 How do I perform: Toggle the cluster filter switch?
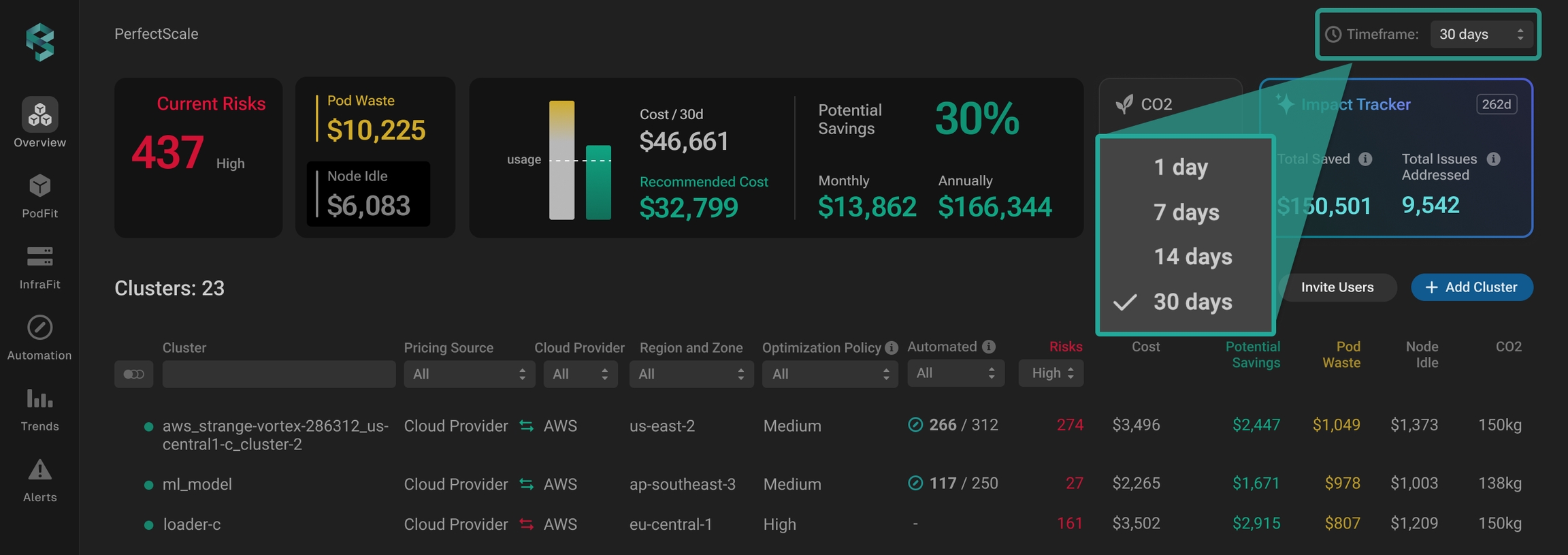tap(133, 374)
